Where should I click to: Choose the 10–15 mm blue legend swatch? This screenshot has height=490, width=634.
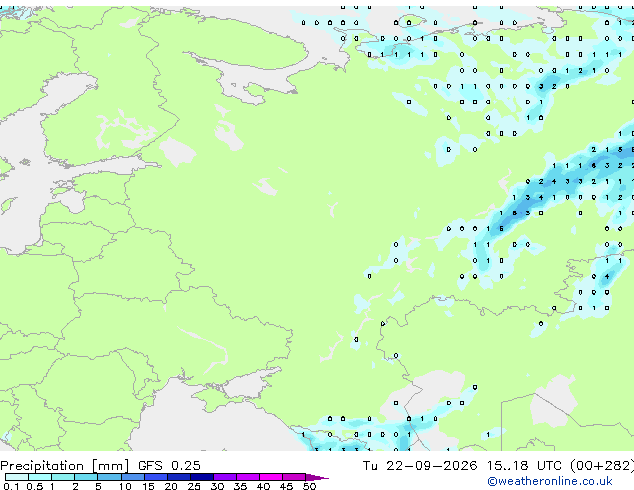point(132,477)
